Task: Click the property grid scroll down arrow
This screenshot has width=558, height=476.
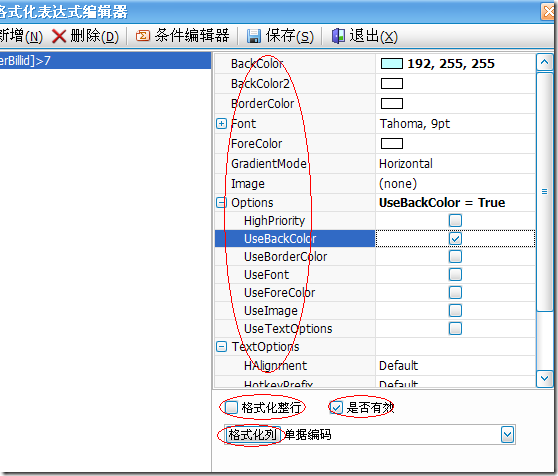Action: pos(544,378)
